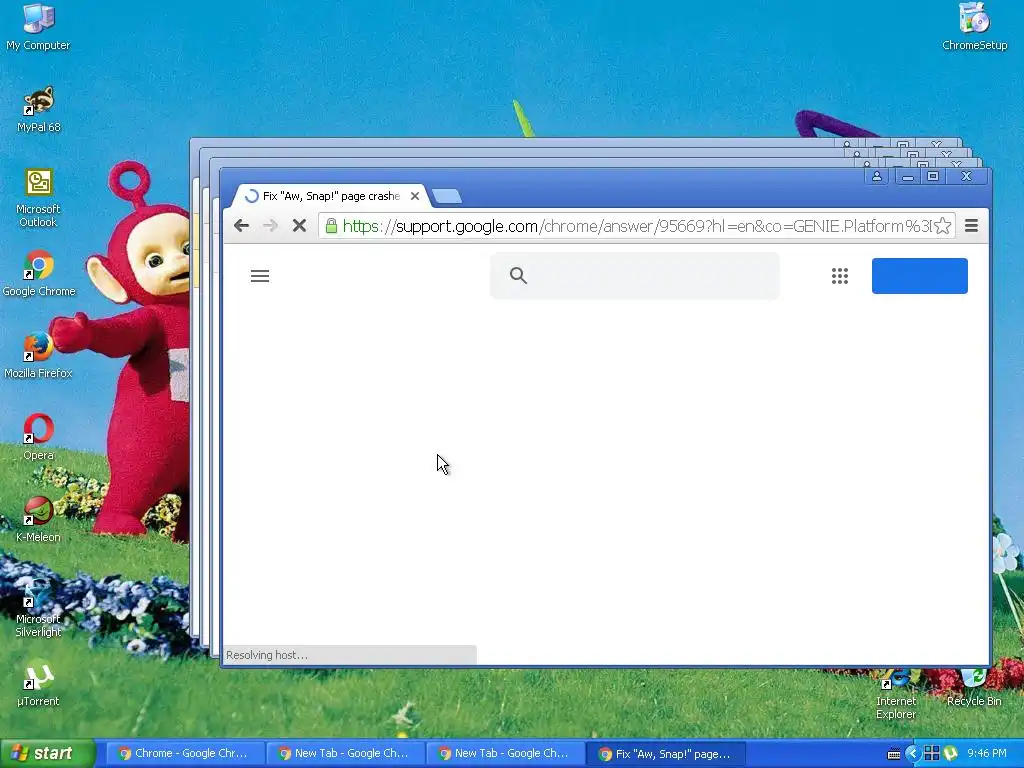Expand hidden system tray icons arrow

click(912, 754)
